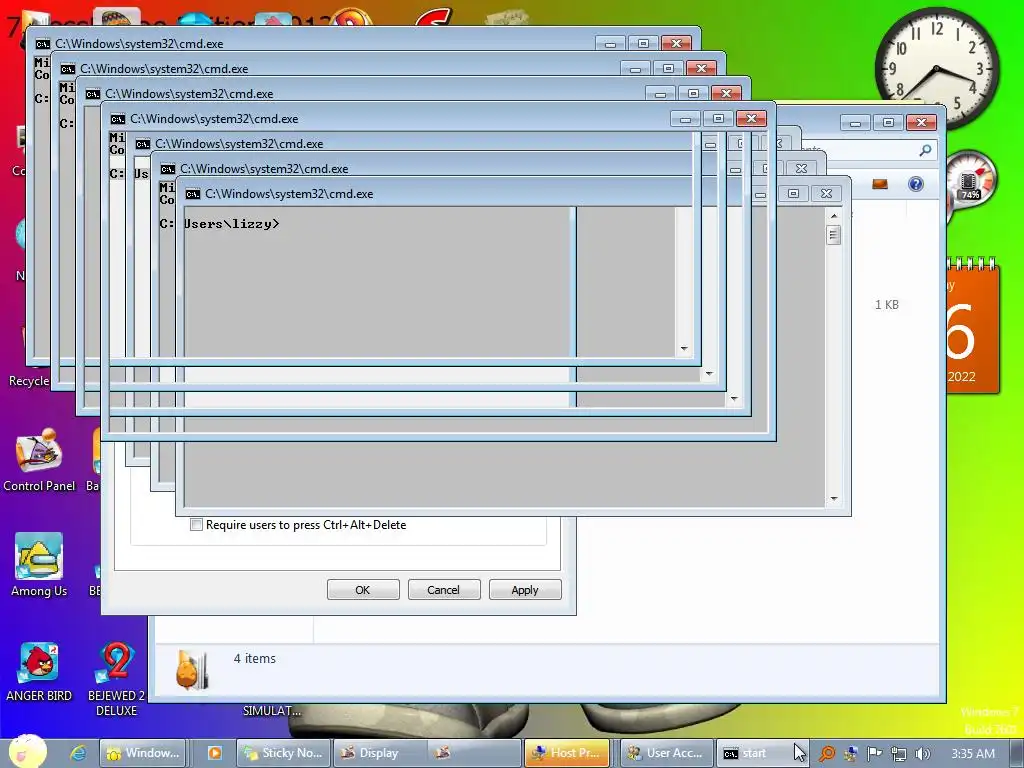1024x768 pixels.
Task: Click the CPU meter gadget showing 74%
Action: [x=970, y=181]
